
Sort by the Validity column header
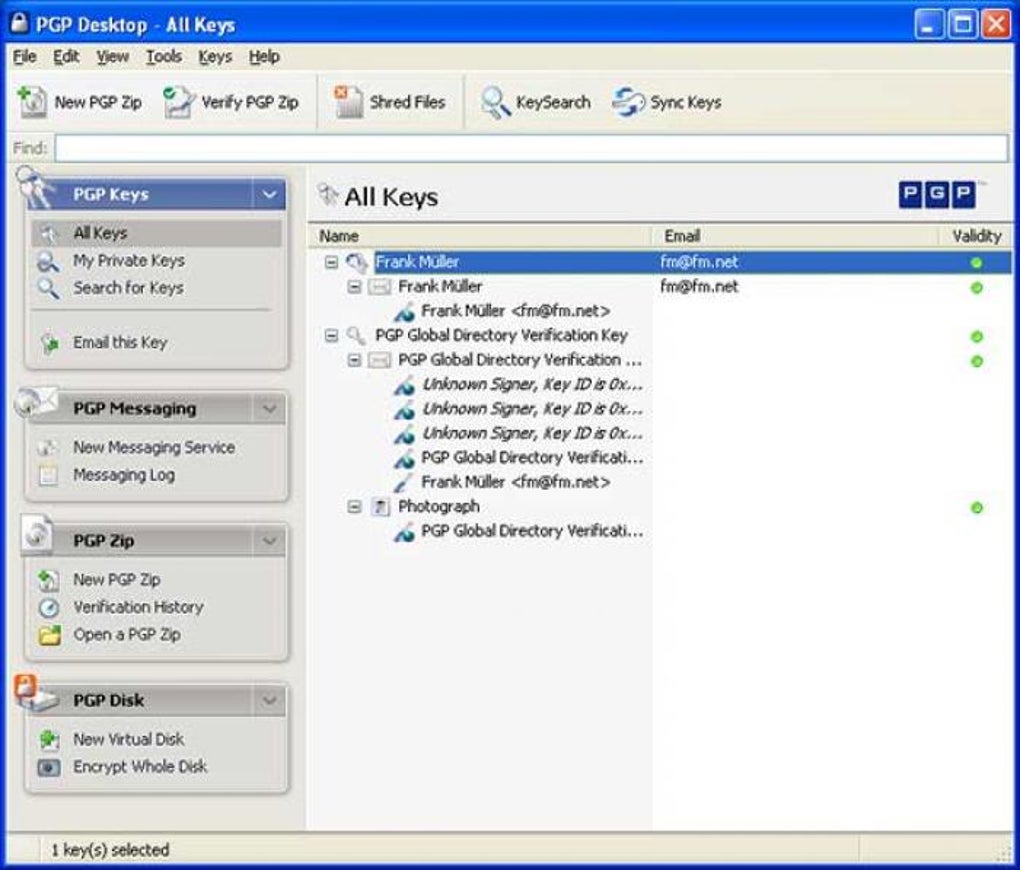976,236
